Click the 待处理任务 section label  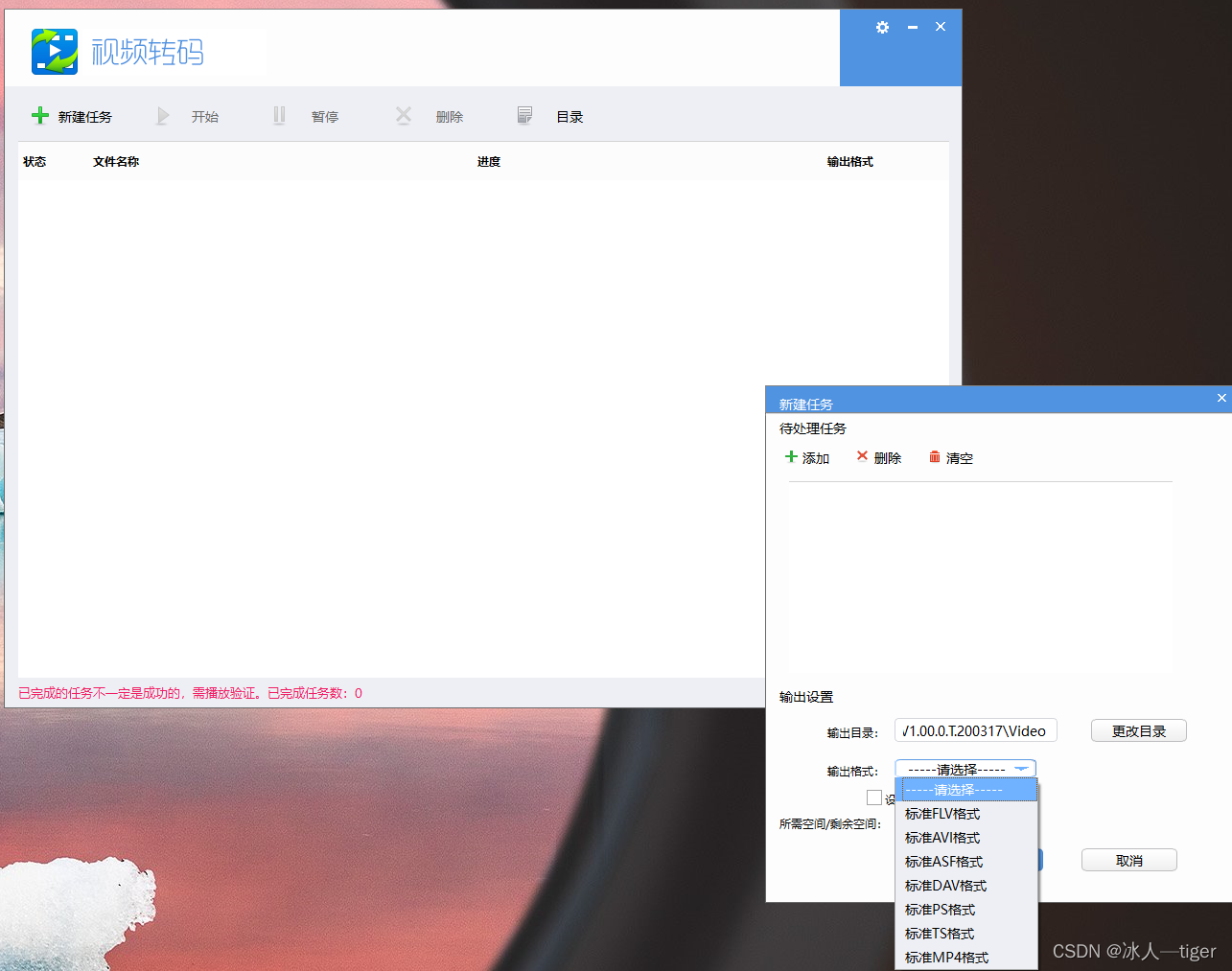pyautogui.click(x=813, y=428)
